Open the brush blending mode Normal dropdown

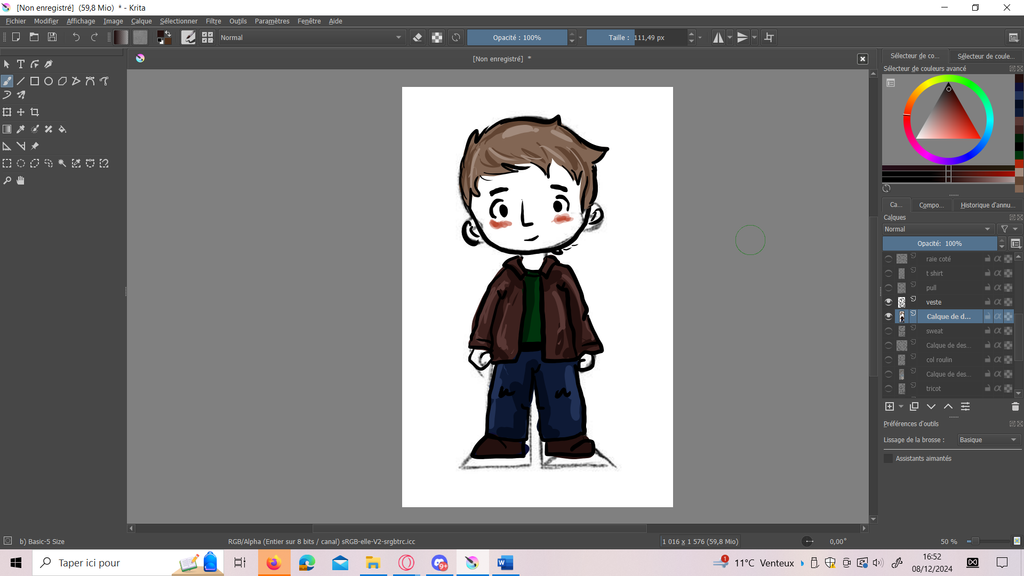[310, 37]
